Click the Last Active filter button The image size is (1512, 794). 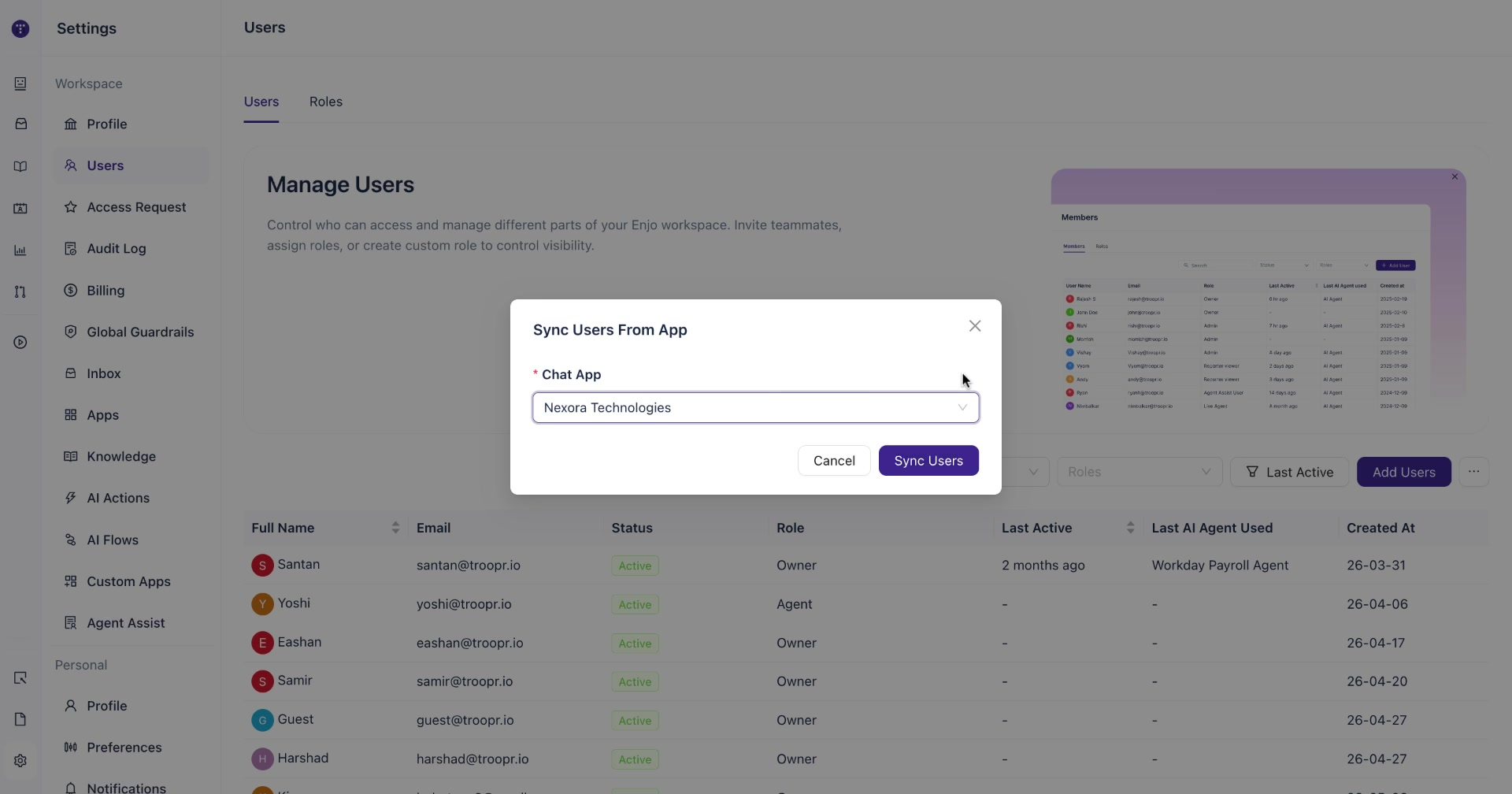(x=1289, y=472)
